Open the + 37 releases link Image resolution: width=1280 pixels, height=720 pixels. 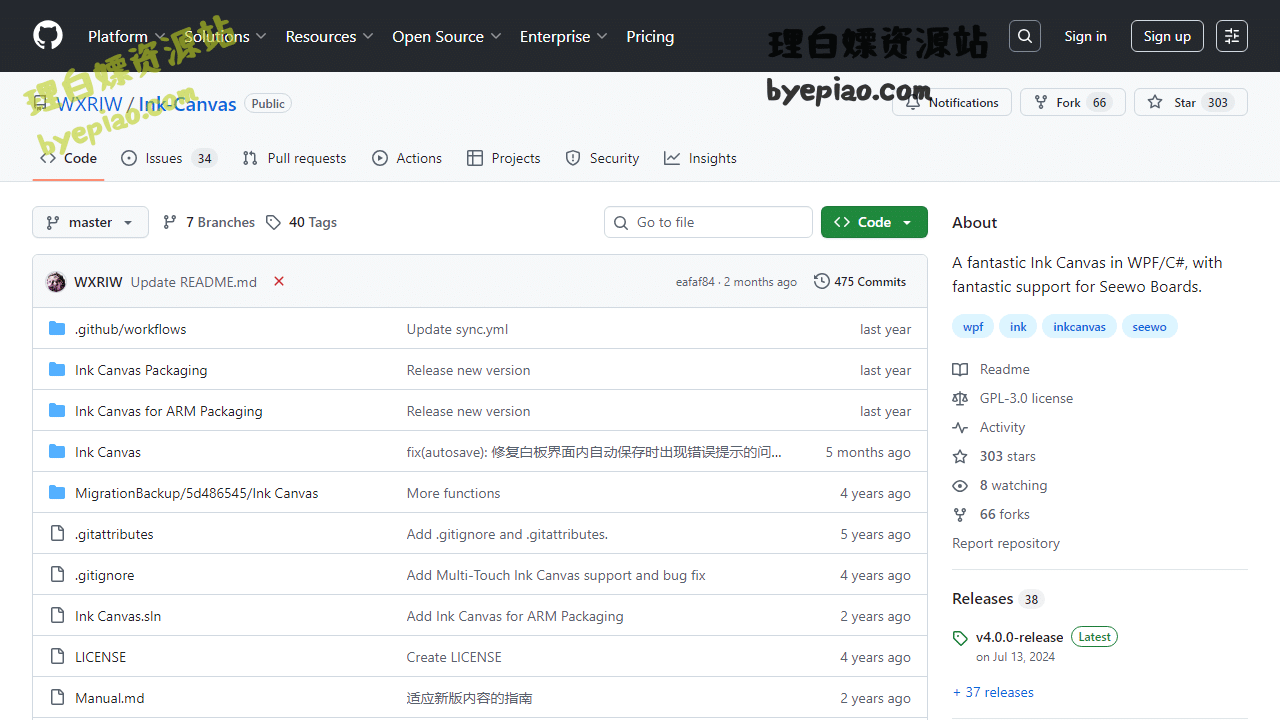993,692
